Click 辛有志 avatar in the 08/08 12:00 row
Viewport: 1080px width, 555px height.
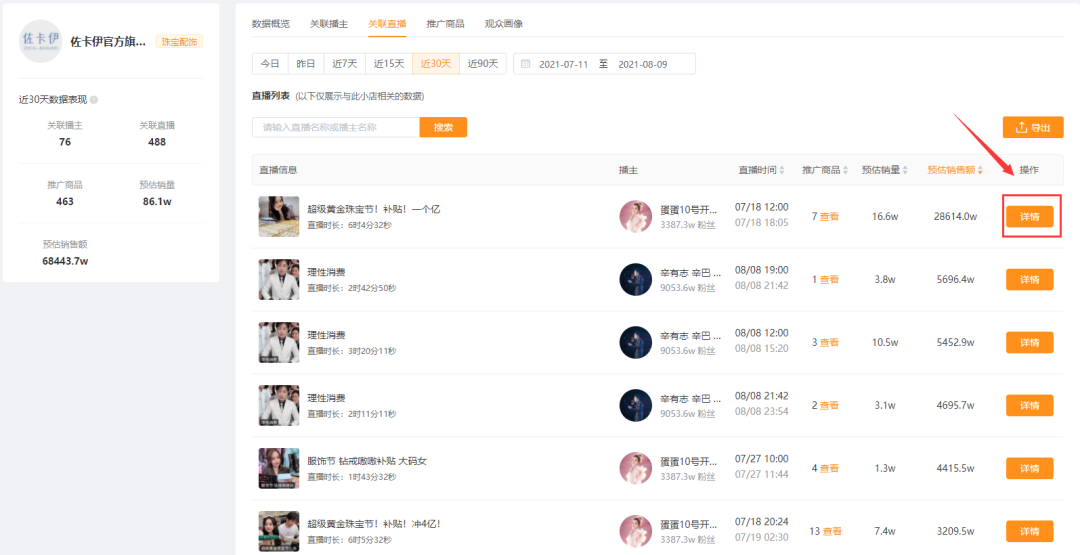(x=636, y=342)
